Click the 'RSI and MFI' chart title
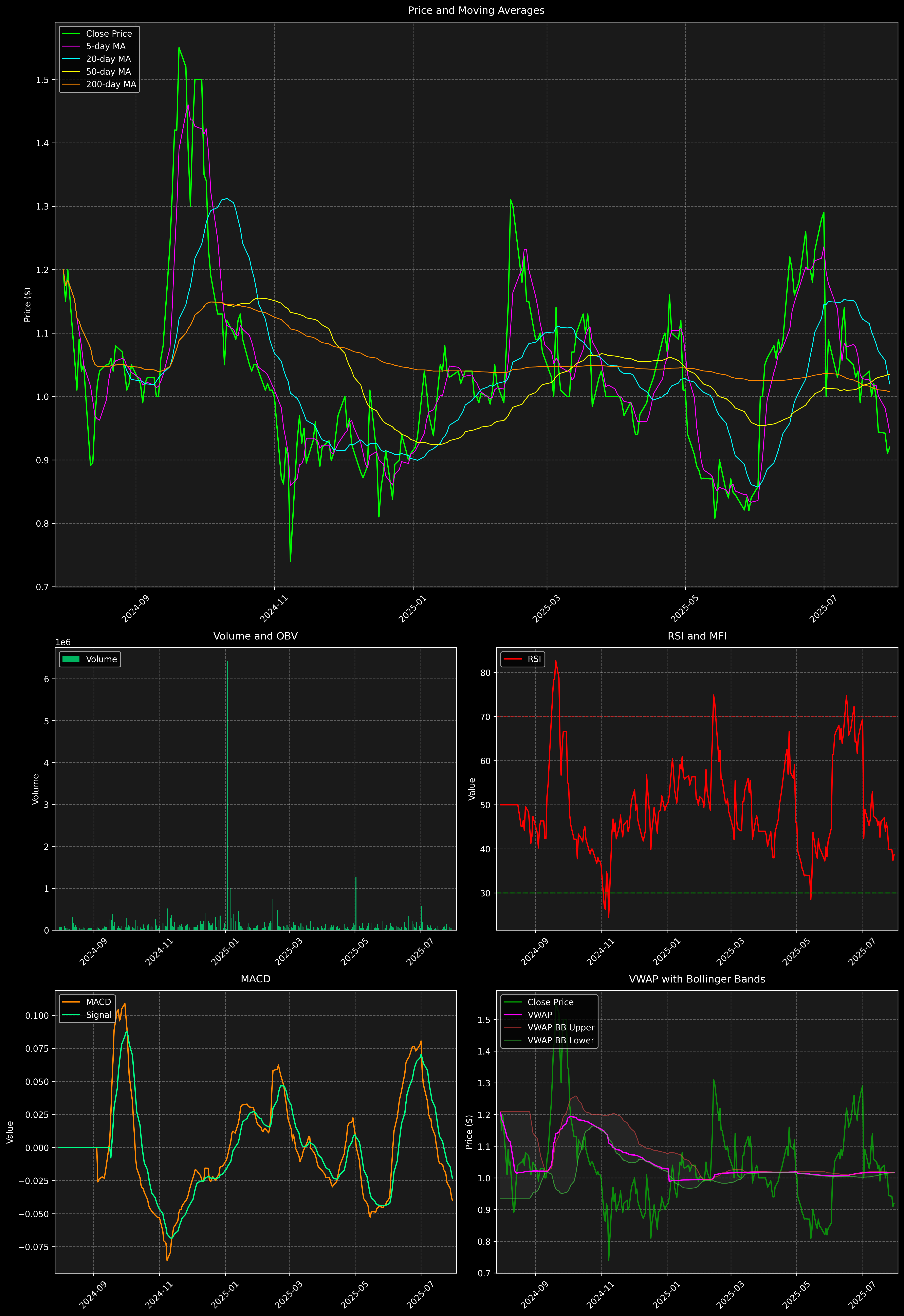Image resolution: width=904 pixels, height=1316 pixels. click(x=697, y=636)
